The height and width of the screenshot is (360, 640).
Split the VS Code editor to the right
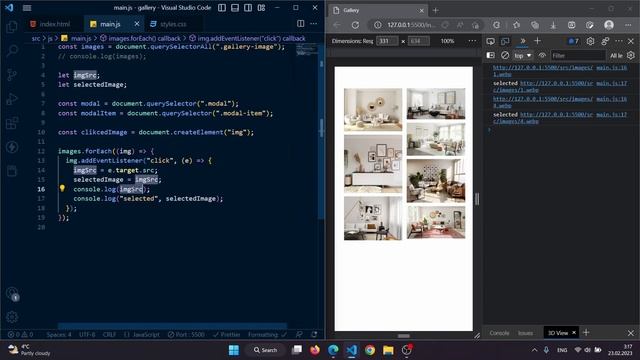300,24
